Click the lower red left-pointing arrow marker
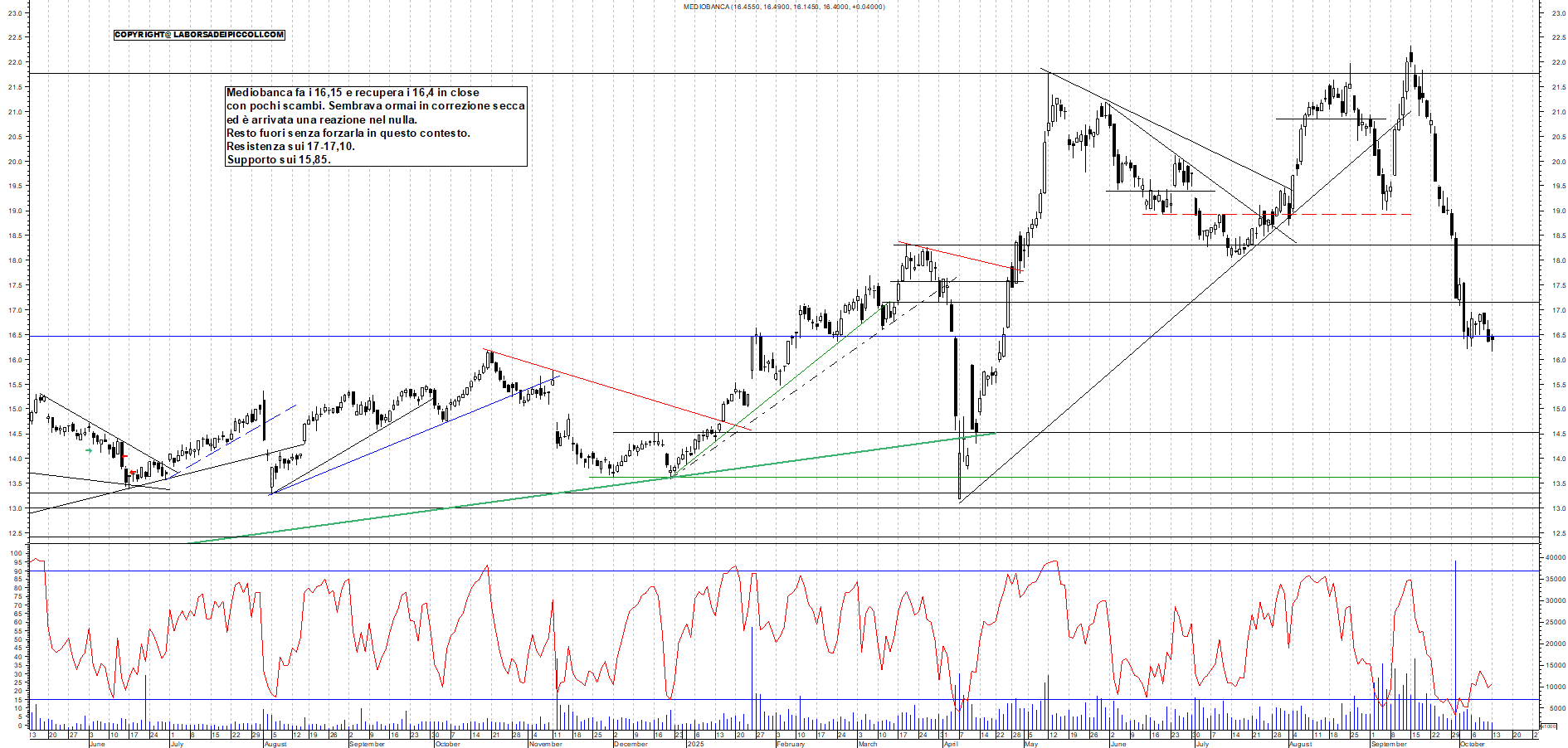The height and width of the screenshot is (748, 1568). (x=133, y=473)
